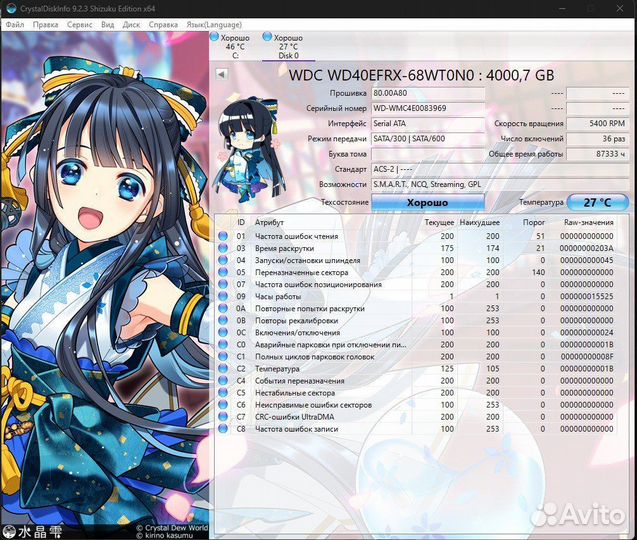The image size is (637, 540).
Task: Click the status orb for CRC-ошибки UltraDMA
Action: point(223,417)
